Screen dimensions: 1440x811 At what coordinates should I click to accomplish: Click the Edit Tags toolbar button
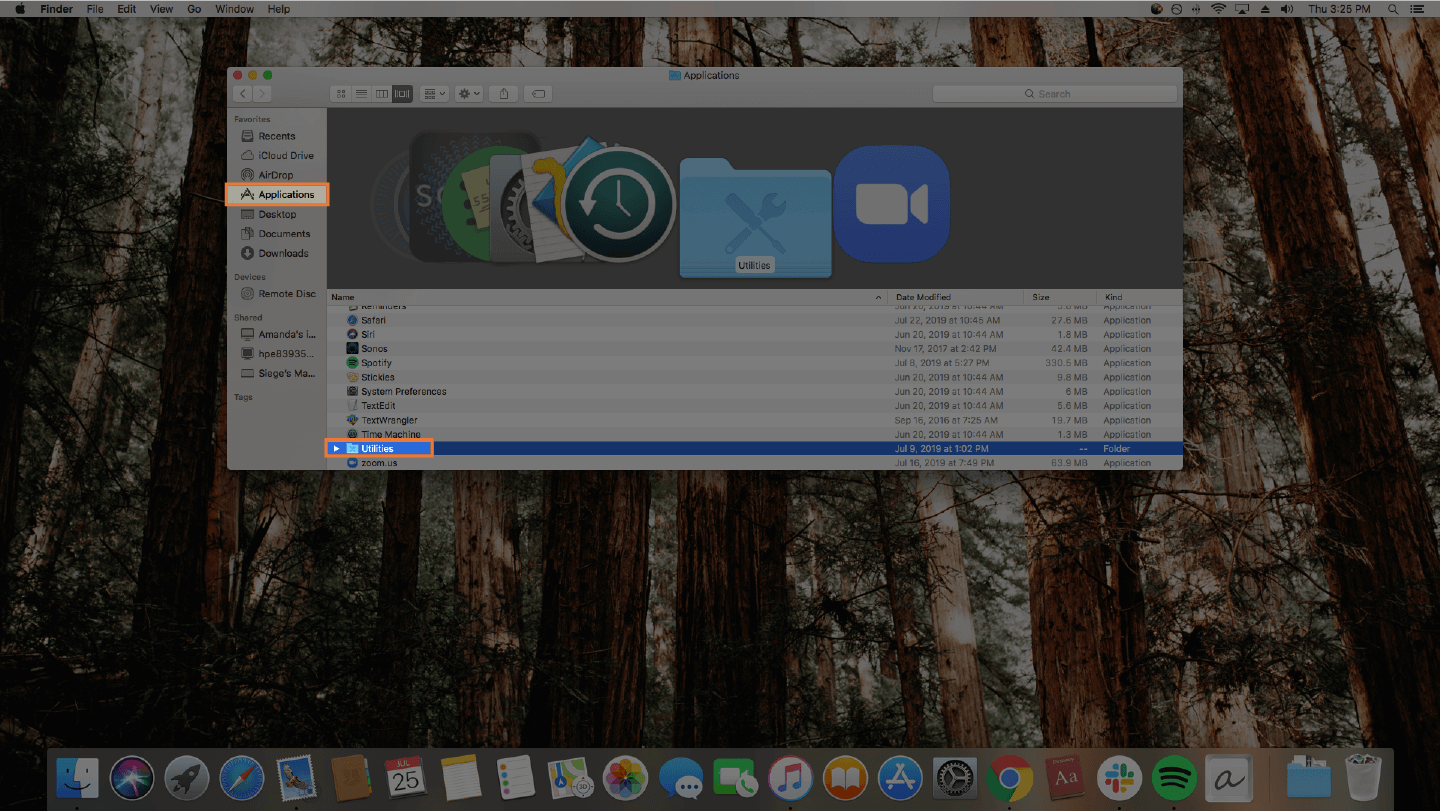[537, 93]
